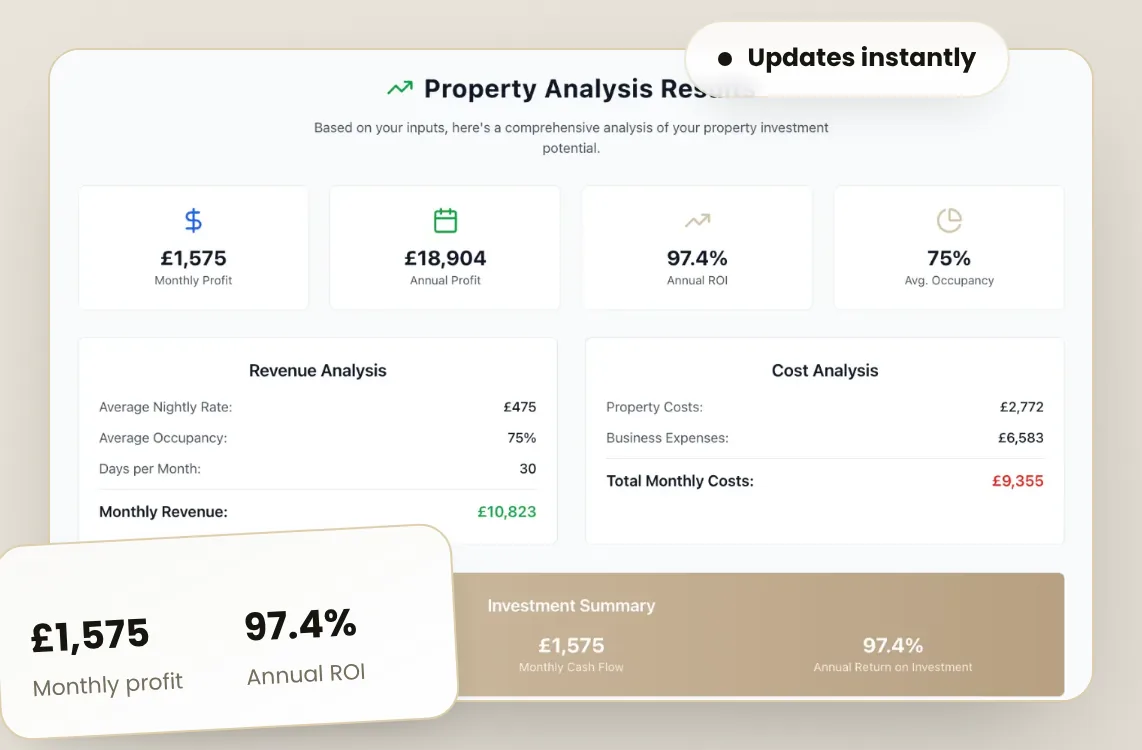The height and width of the screenshot is (750, 1142).
Task: Click the Monthly Revenue label
Action: tap(163, 511)
